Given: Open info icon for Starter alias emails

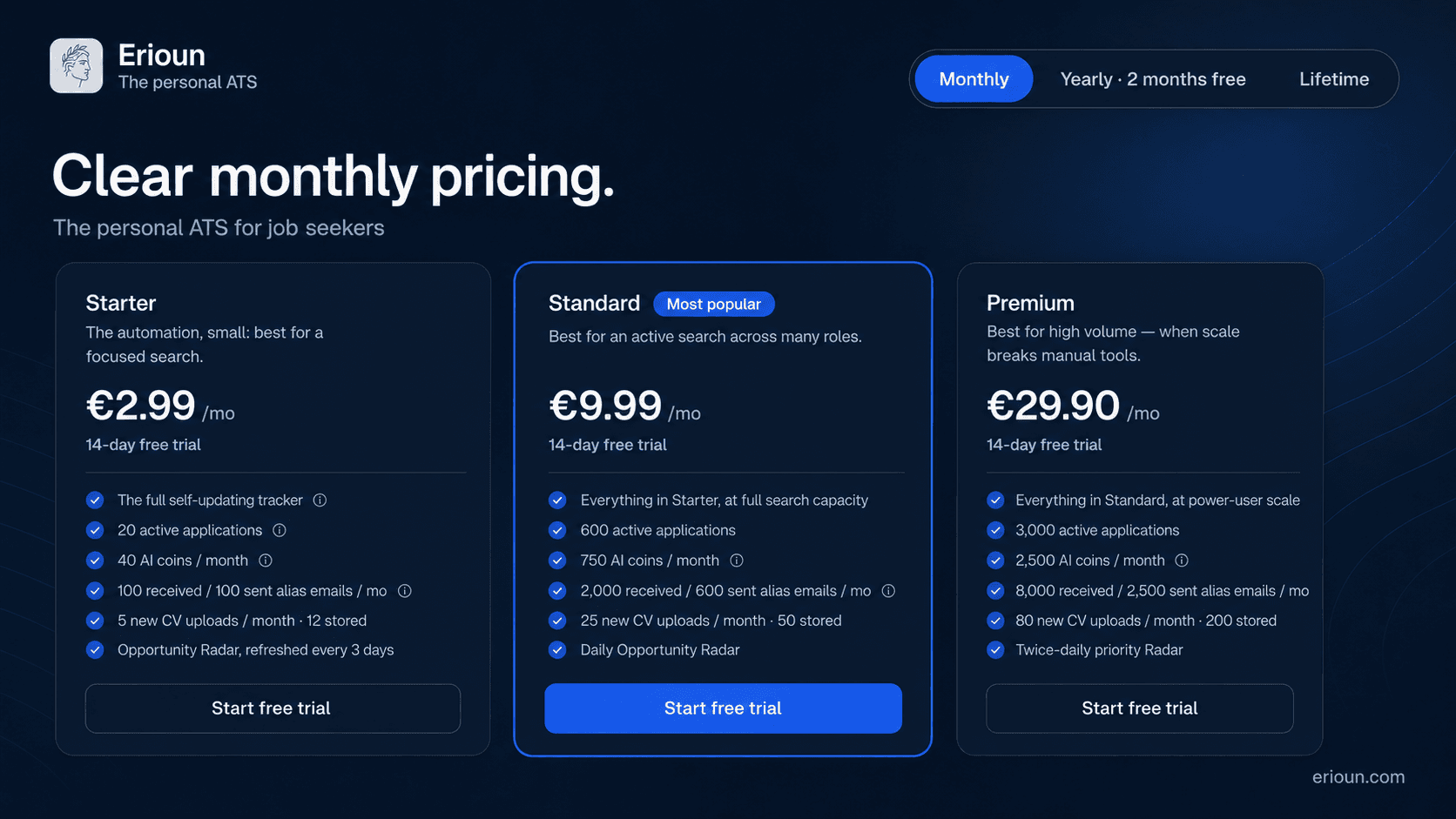Looking at the screenshot, I should click(x=405, y=591).
